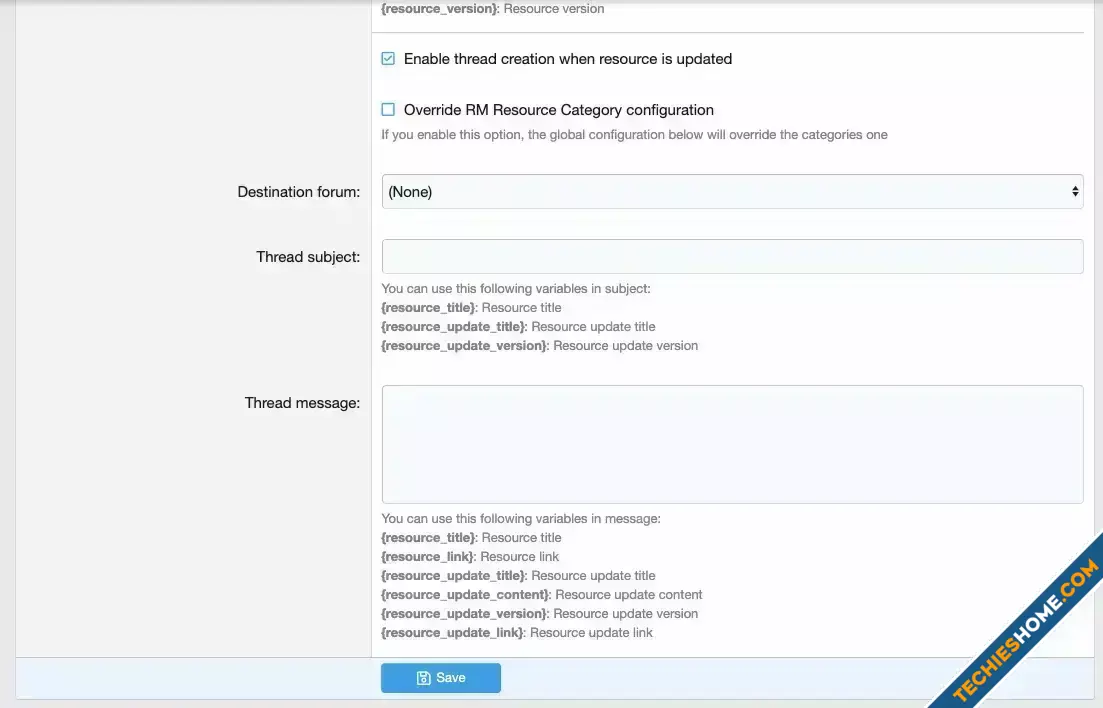Click inside the Thread message textarea

point(732,444)
